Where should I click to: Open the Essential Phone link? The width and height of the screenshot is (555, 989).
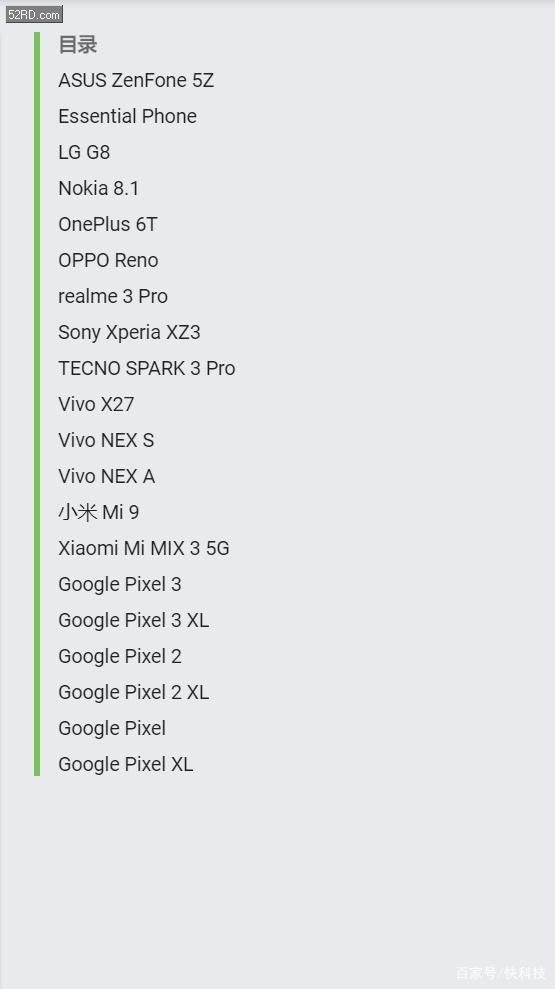click(127, 116)
